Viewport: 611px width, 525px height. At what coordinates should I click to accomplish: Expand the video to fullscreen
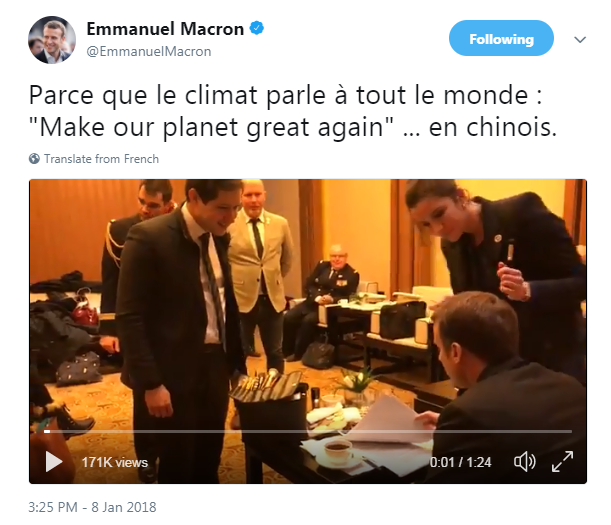(x=562, y=461)
